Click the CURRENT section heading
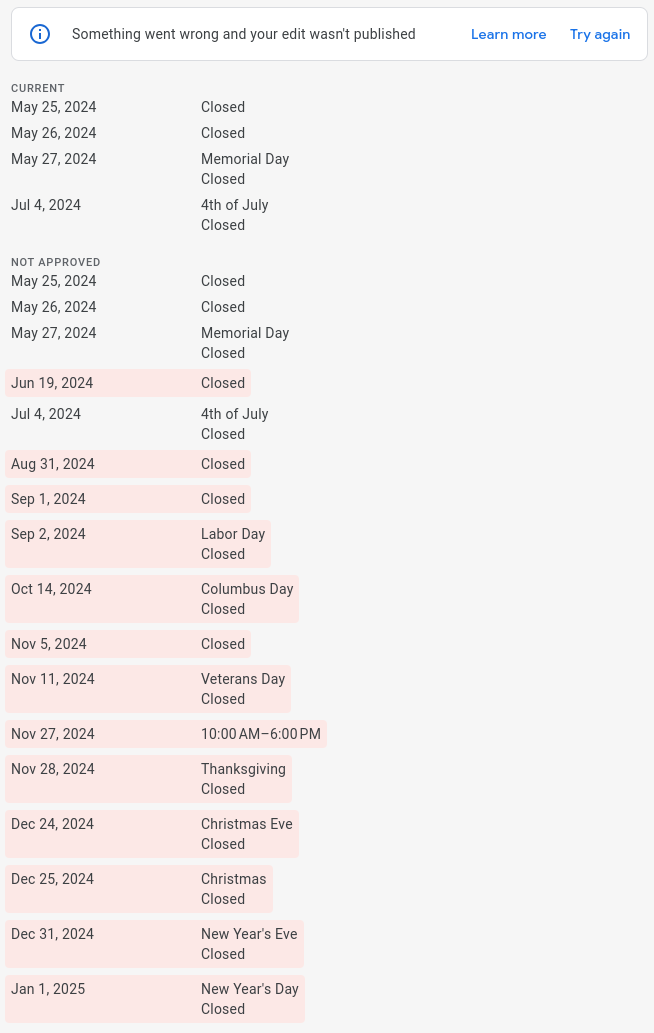This screenshot has height=1033, width=654. click(38, 88)
